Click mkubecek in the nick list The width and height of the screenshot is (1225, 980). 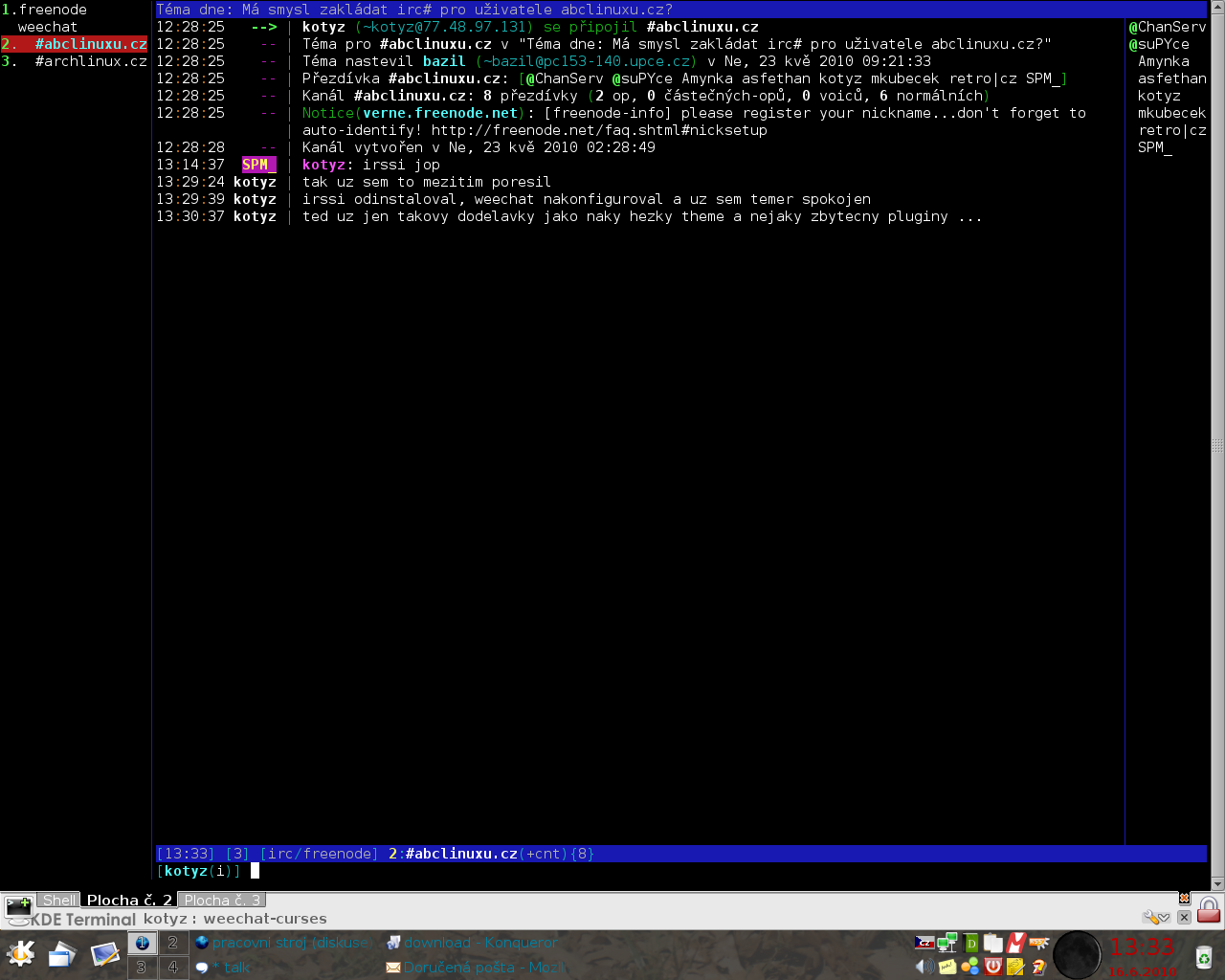tap(1172, 113)
